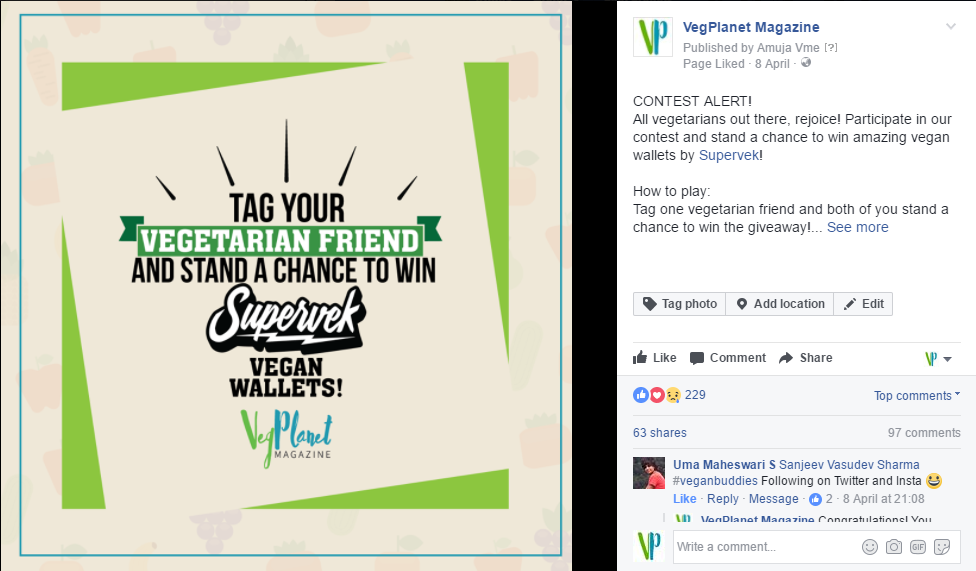
Task: Click the 229 reactions count
Action: click(695, 395)
